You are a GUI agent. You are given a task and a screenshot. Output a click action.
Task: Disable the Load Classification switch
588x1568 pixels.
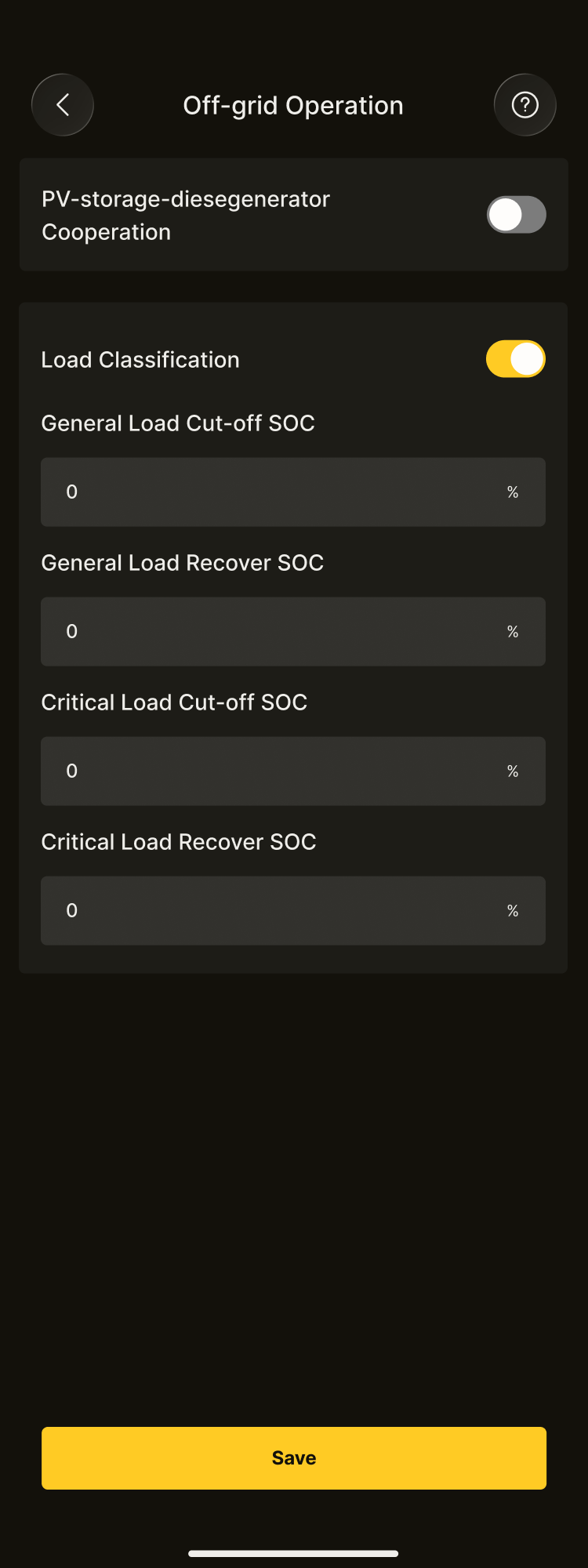pos(515,359)
